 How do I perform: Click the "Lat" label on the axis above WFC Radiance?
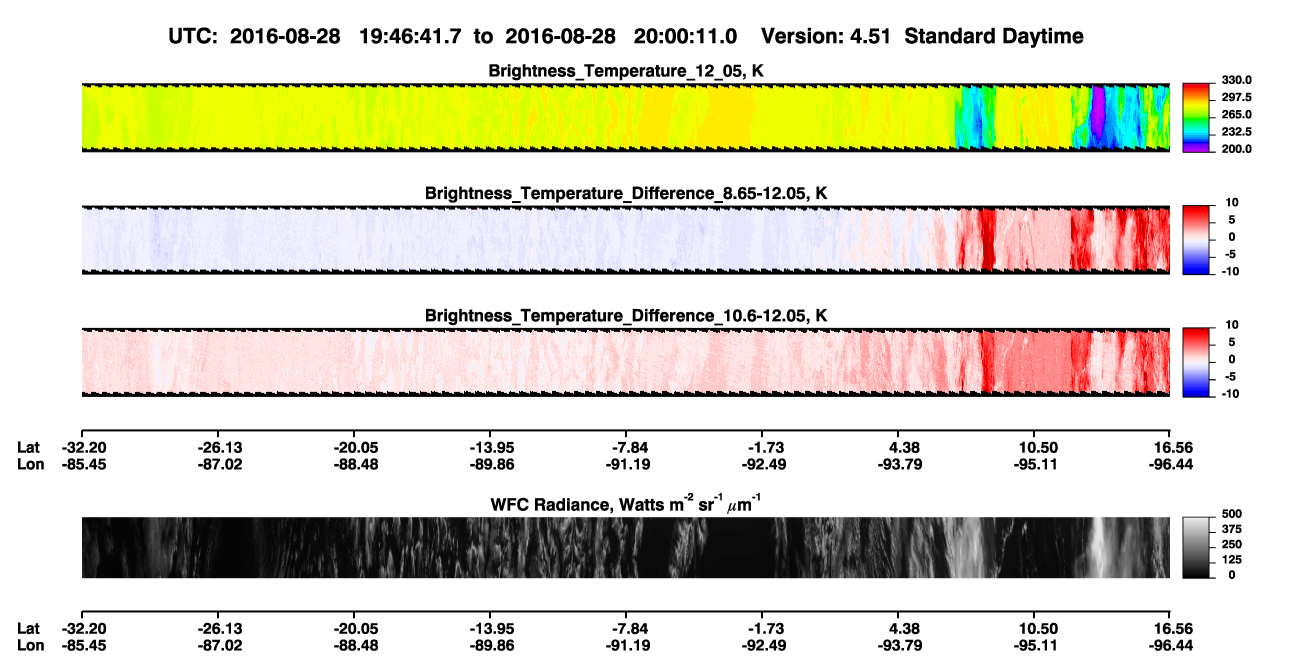tap(29, 447)
